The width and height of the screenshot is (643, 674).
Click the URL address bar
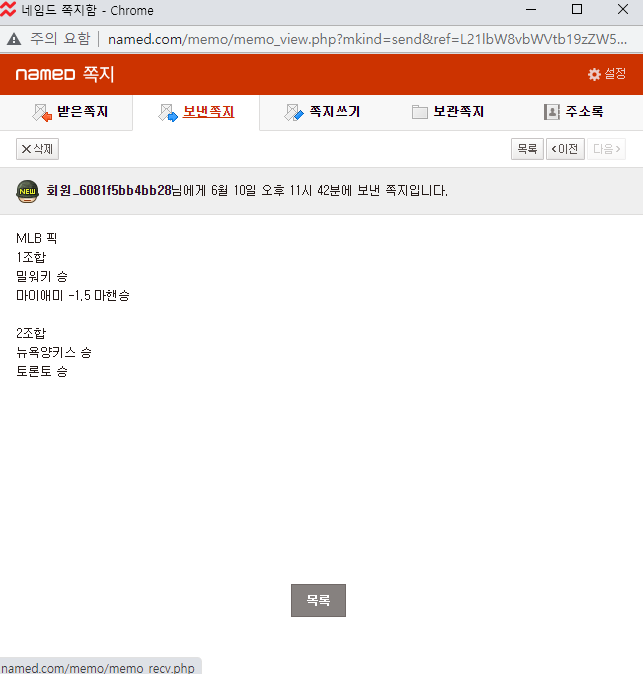tap(367, 39)
